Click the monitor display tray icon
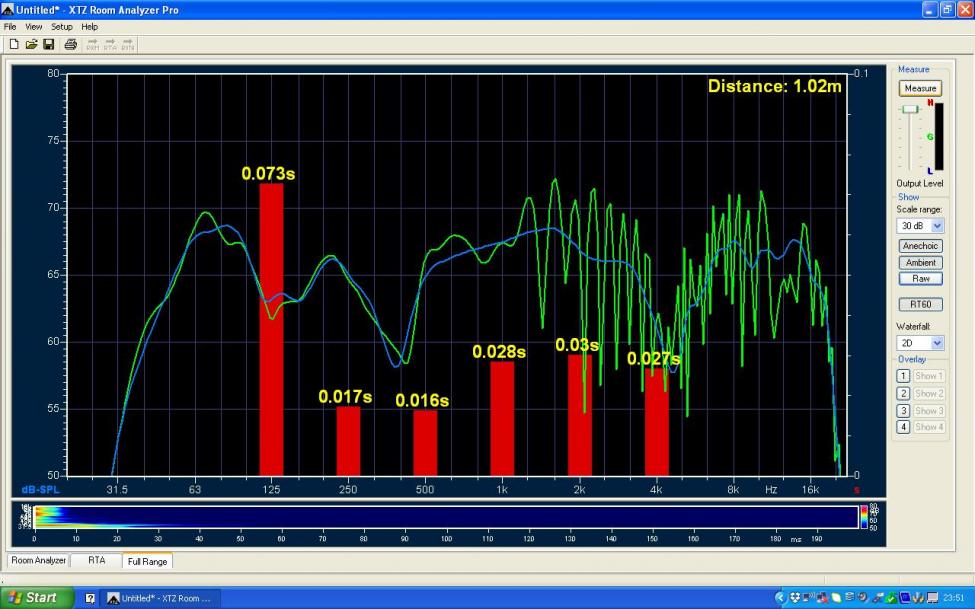 tap(933, 598)
